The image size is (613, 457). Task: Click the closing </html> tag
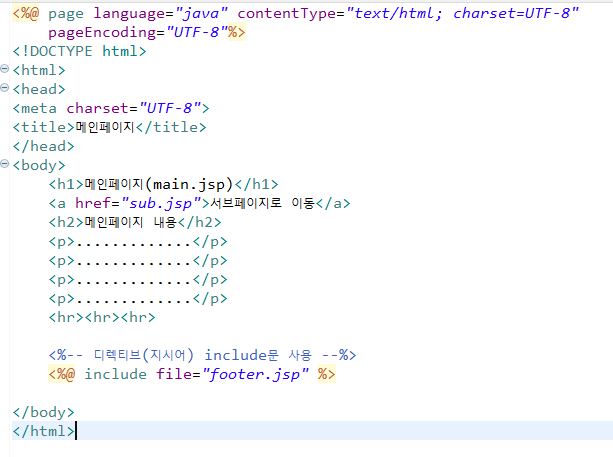43,431
